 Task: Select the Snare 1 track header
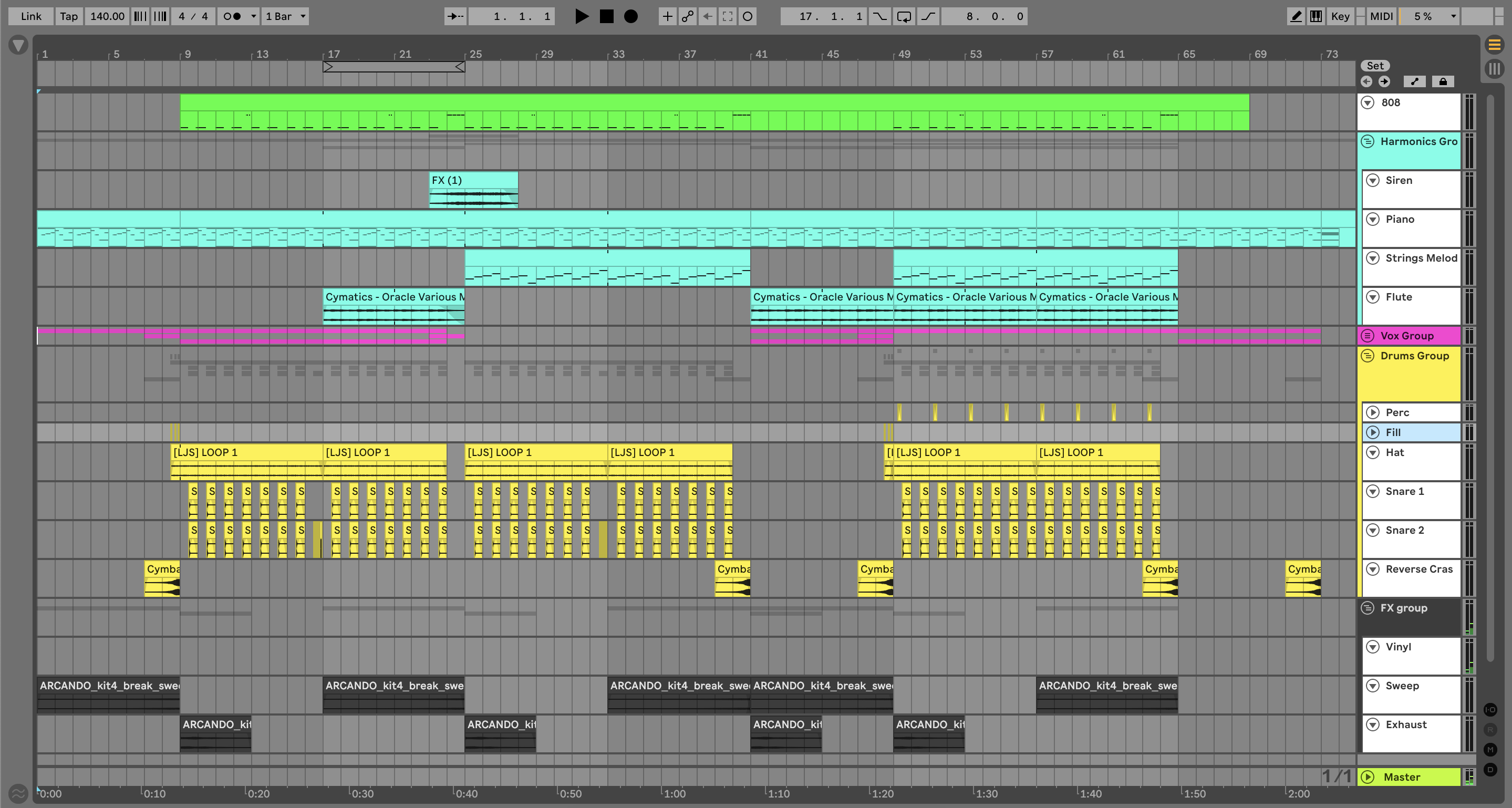coord(1411,500)
